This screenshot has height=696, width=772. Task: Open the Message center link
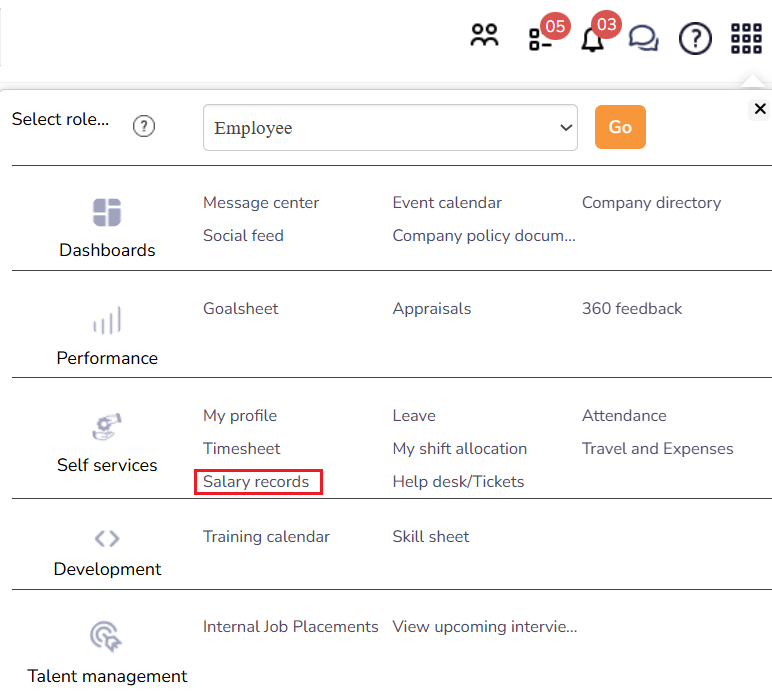click(261, 203)
